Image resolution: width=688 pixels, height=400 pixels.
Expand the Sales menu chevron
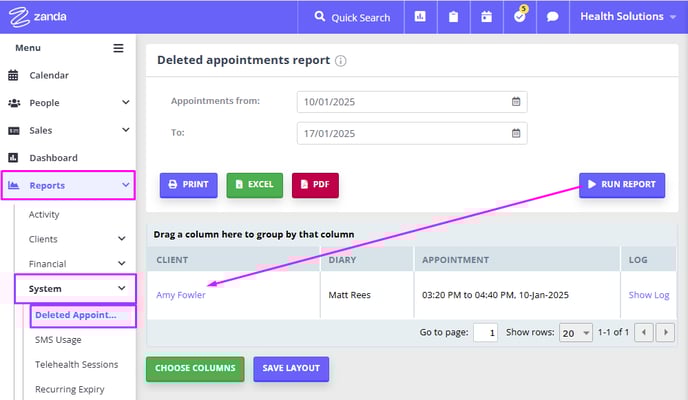[125, 130]
